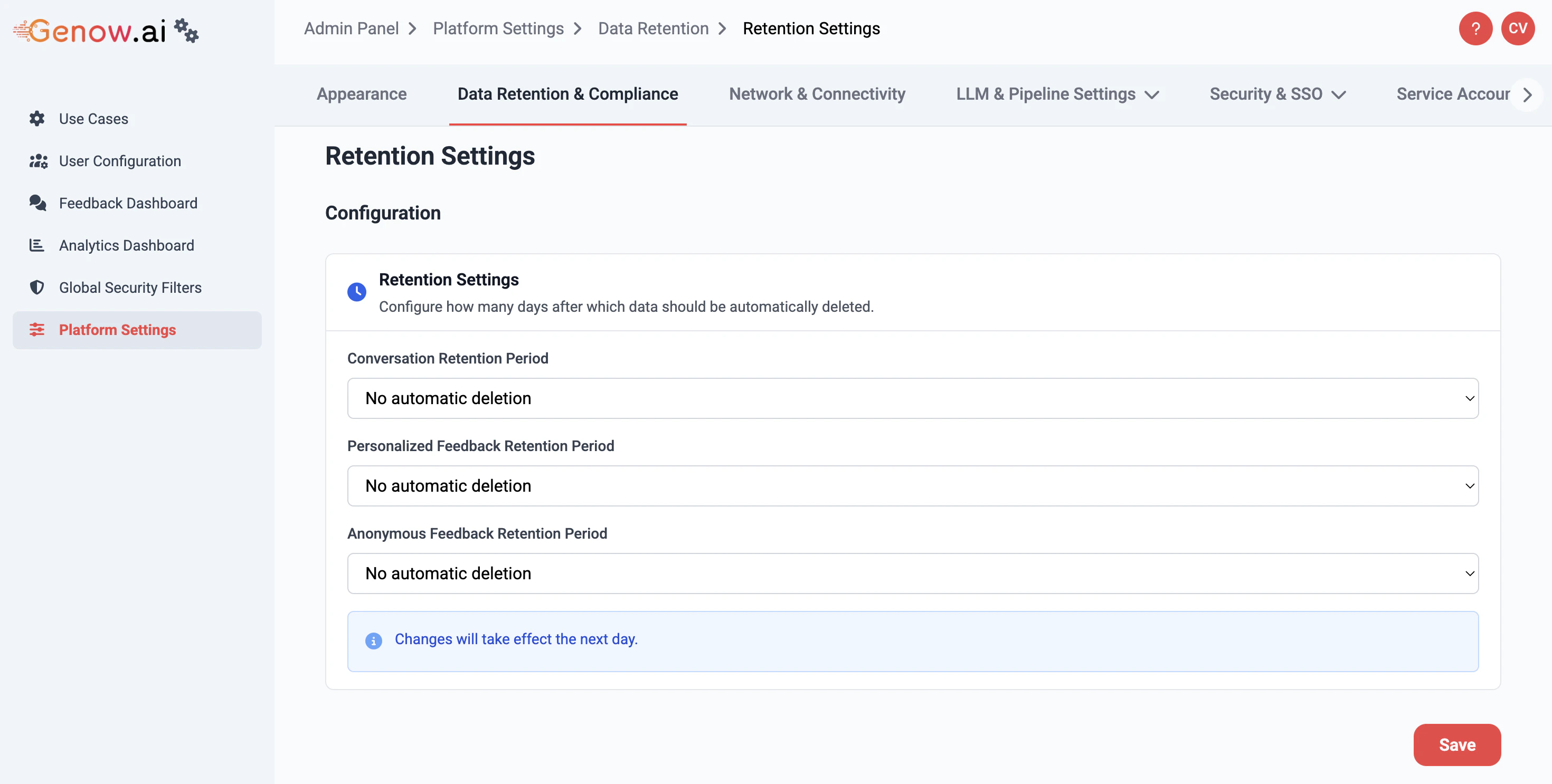Click the gears icon beside the logo

(x=186, y=30)
